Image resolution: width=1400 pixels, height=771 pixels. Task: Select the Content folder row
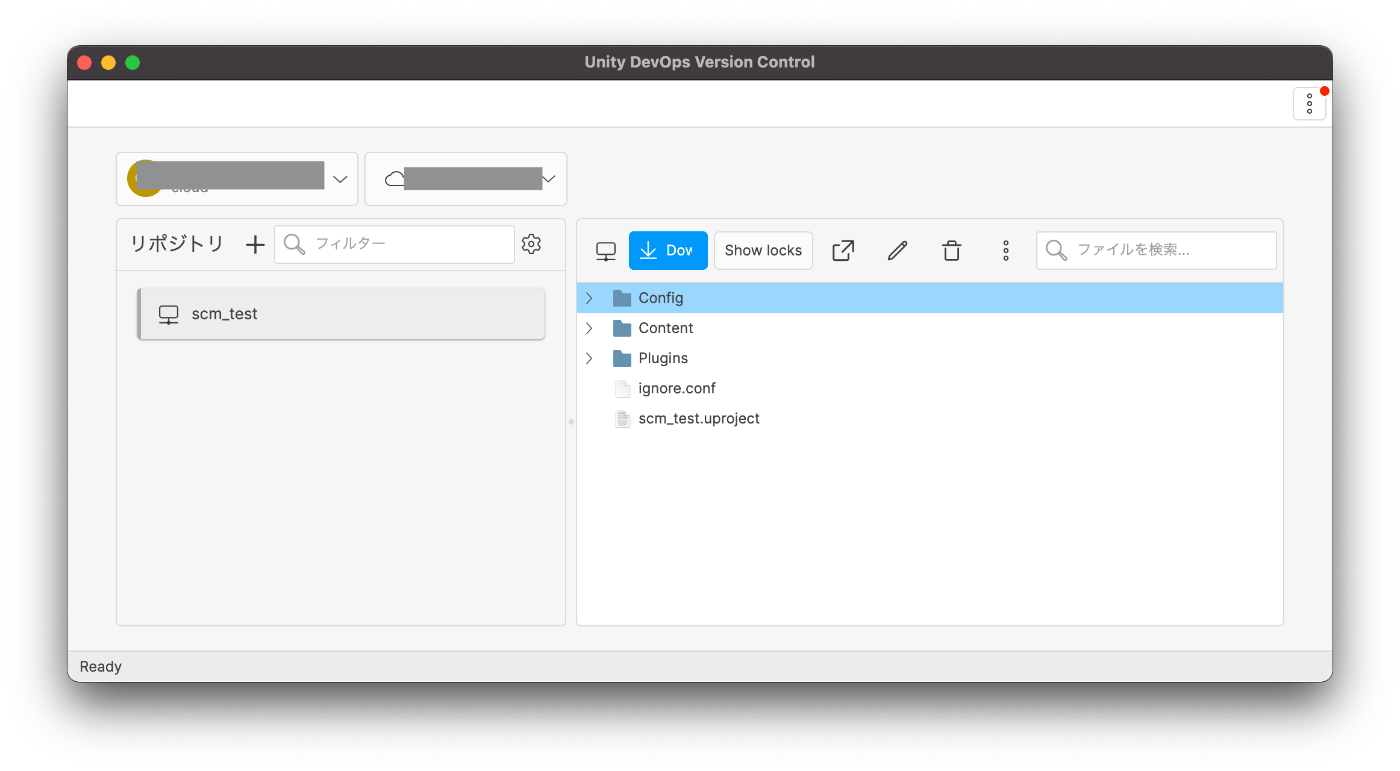point(930,328)
